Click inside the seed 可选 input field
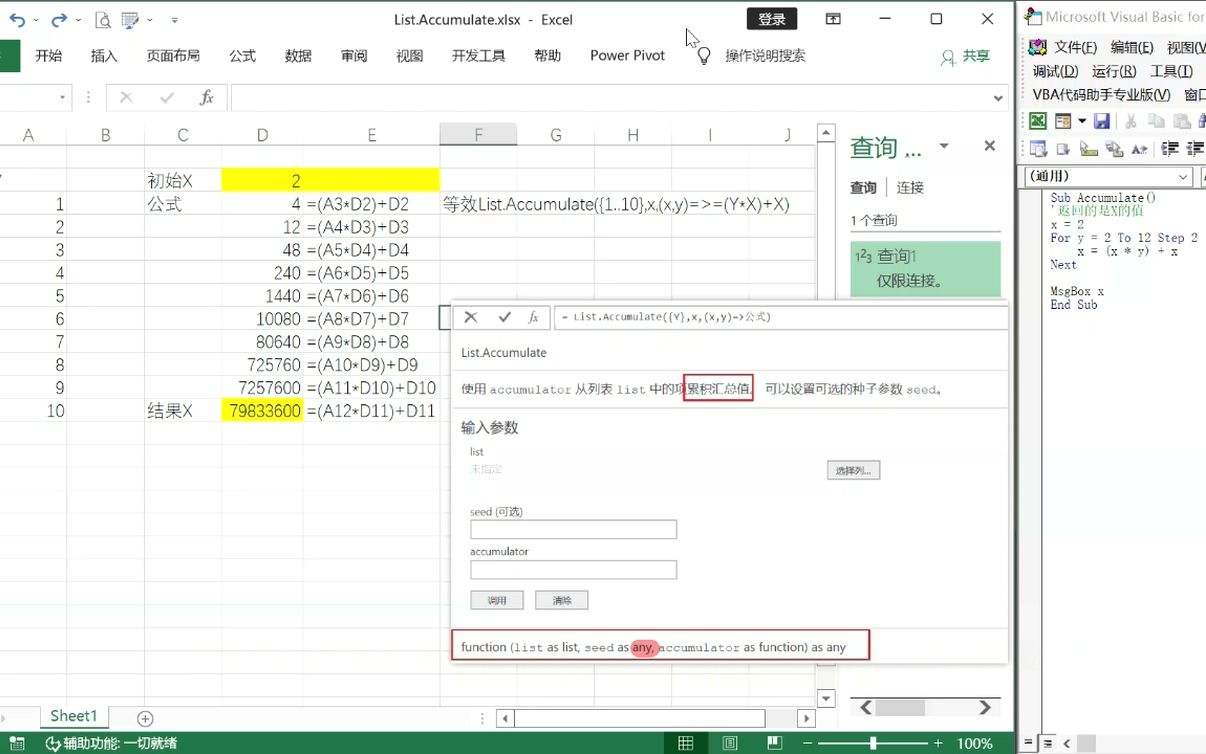The height and width of the screenshot is (754, 1206). pyautogui.click(x=573, y=529)
